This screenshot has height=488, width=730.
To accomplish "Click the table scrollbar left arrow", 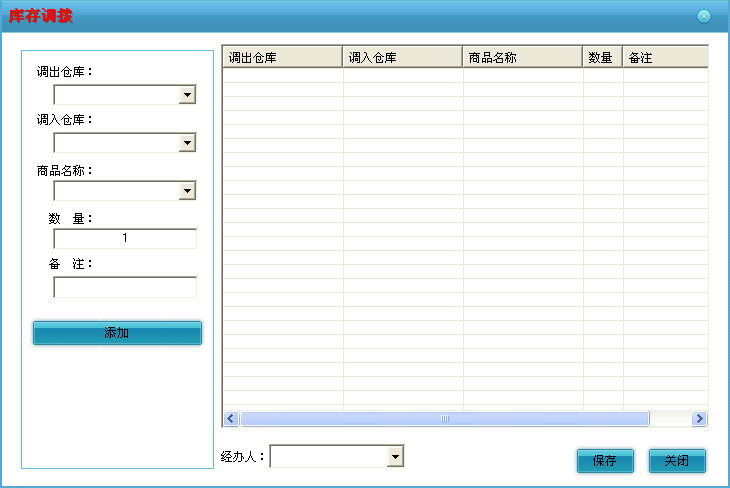I will 231,419.
